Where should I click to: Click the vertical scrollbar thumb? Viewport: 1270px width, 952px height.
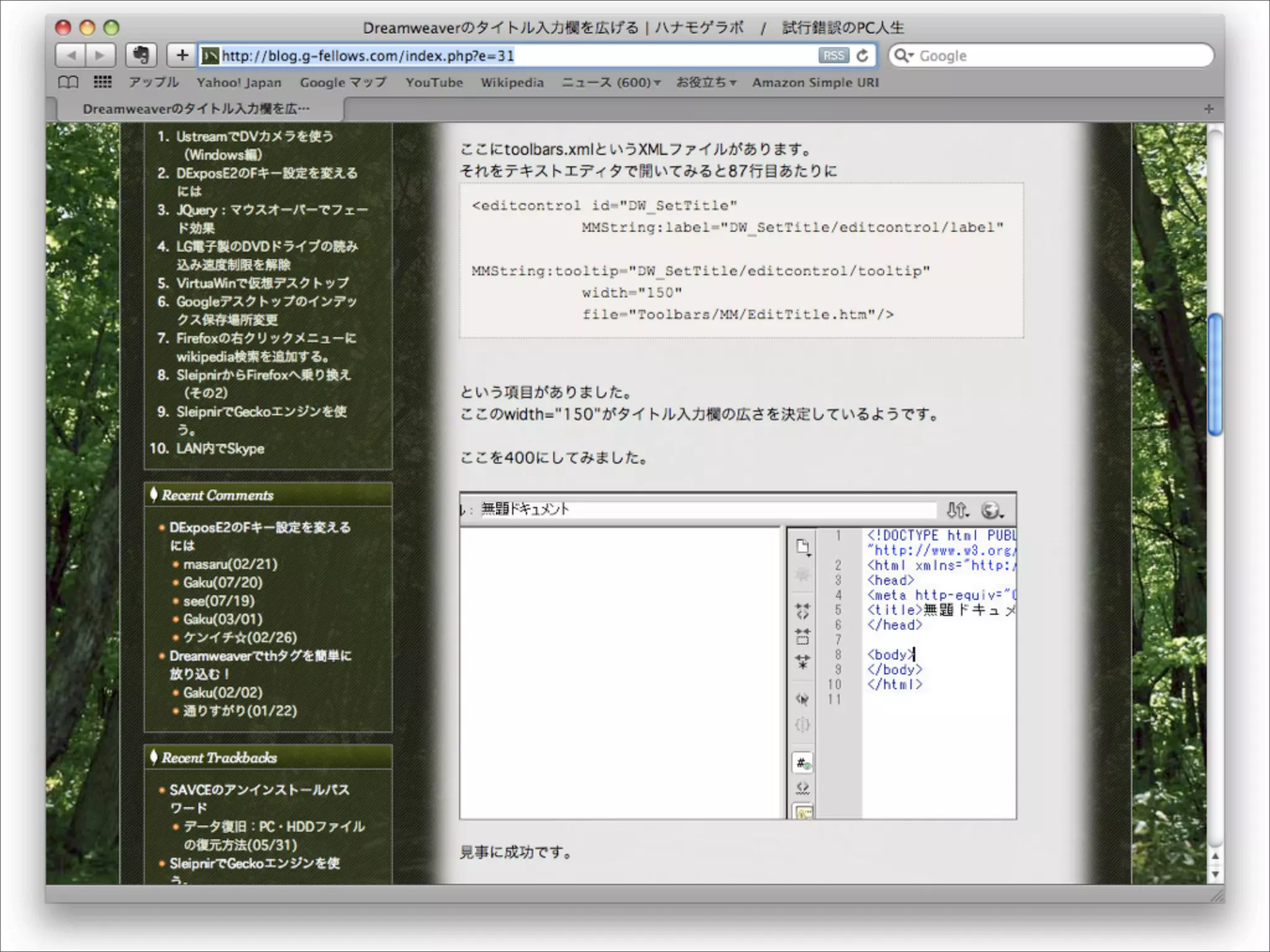[x=1215, y=375]
